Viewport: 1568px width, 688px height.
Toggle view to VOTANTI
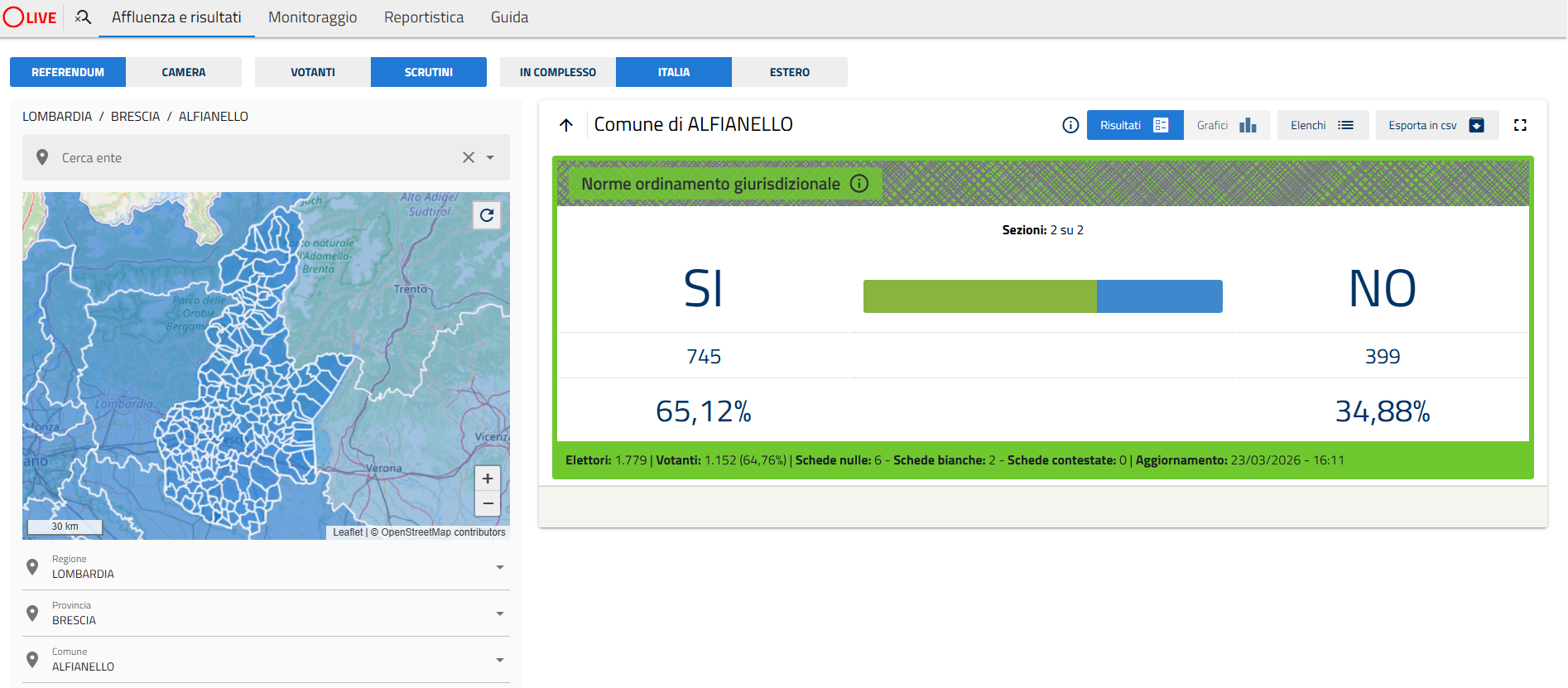[x=313, y=72]
